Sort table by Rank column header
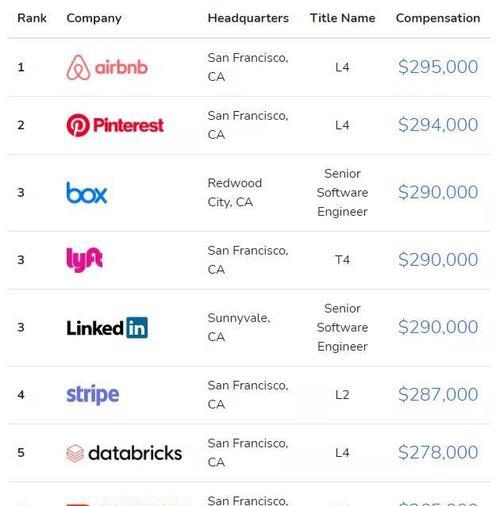The height and width of the screenshot is (506, 500). [32, 18]
